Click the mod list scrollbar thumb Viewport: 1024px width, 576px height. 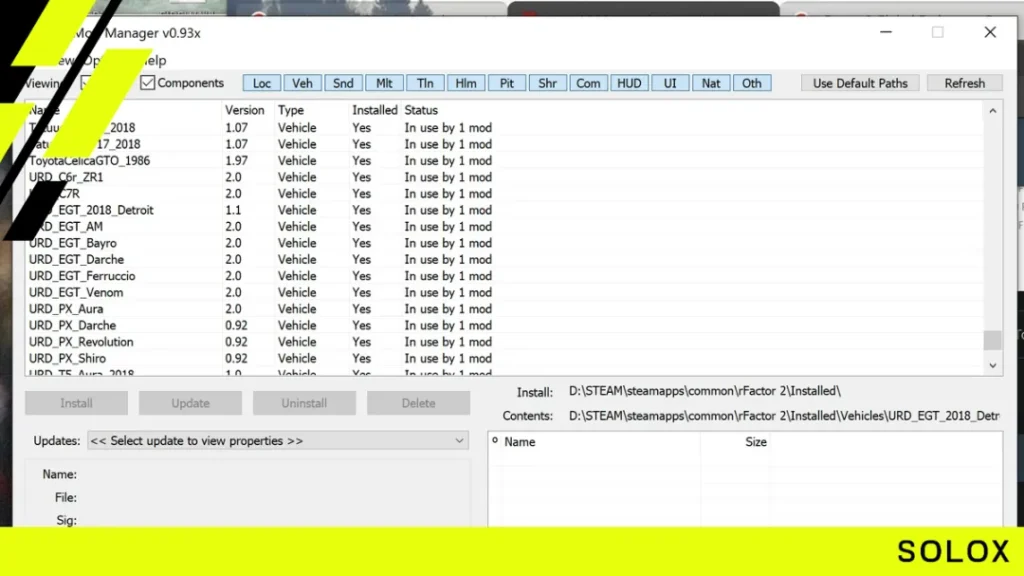[x=993, y=340]
